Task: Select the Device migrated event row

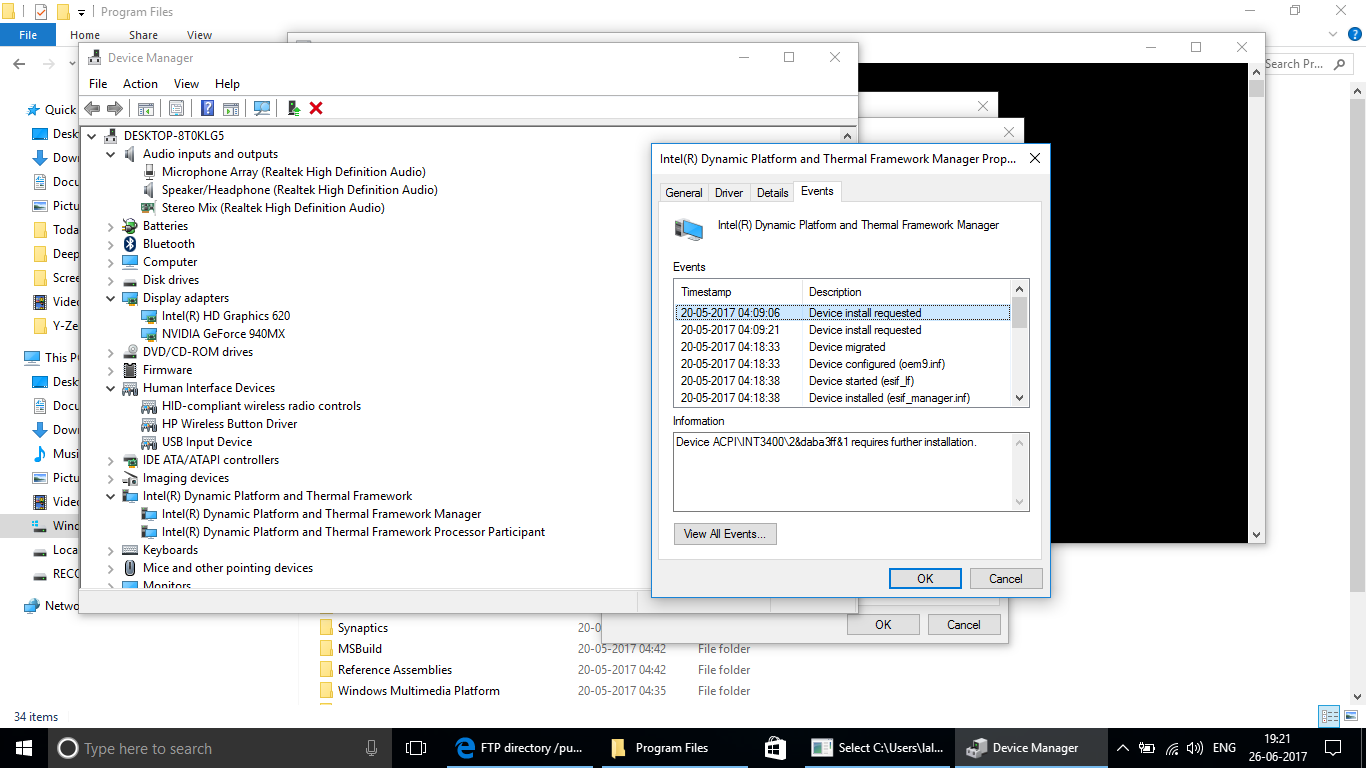Action: [x=843, y=347]
